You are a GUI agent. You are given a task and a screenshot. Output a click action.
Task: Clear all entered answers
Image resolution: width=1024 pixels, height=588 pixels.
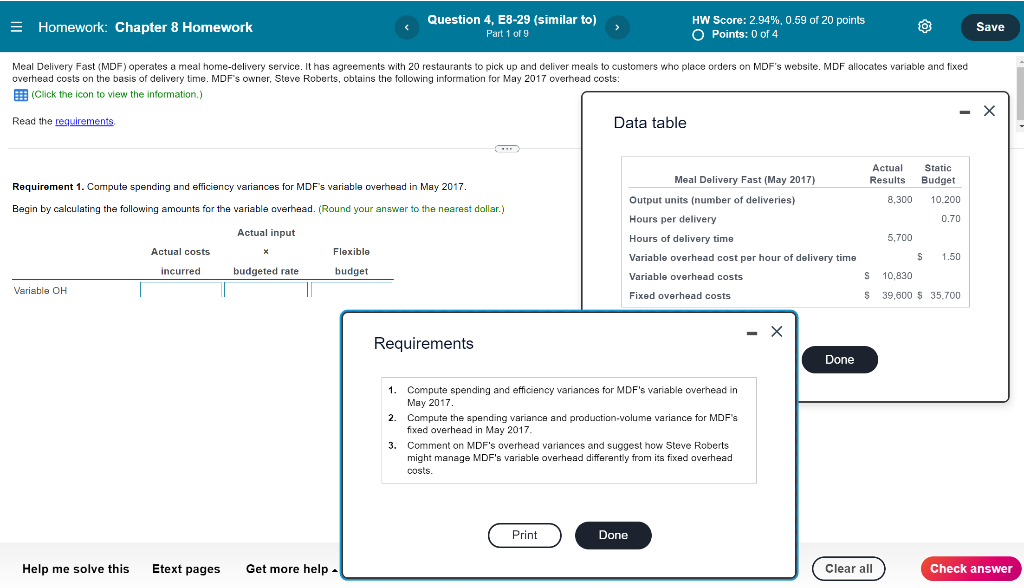click(x=848, y=568)
